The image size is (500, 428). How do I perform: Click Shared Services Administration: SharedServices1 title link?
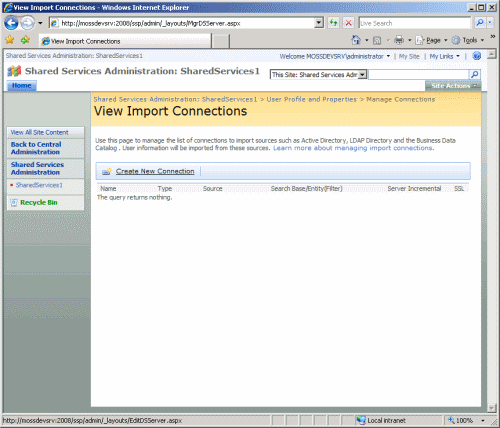tap(142, 71)
